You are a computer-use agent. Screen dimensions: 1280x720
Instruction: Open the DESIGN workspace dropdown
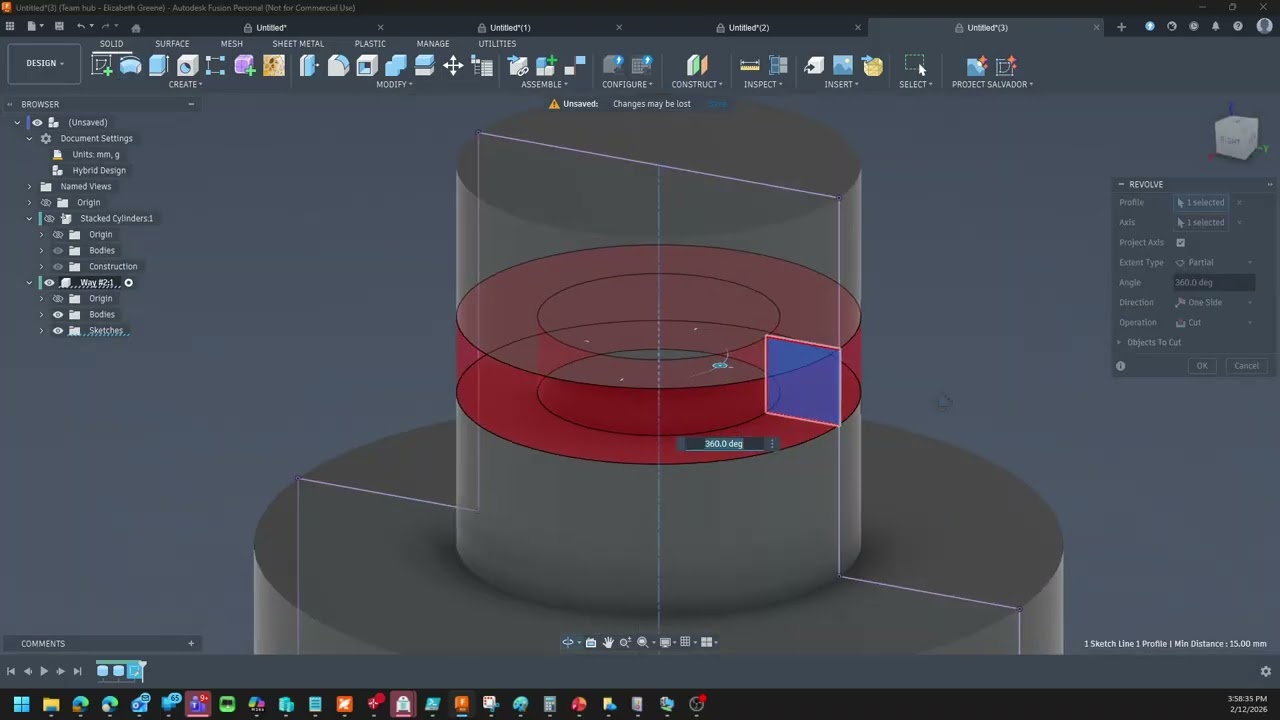pos(44,63)
